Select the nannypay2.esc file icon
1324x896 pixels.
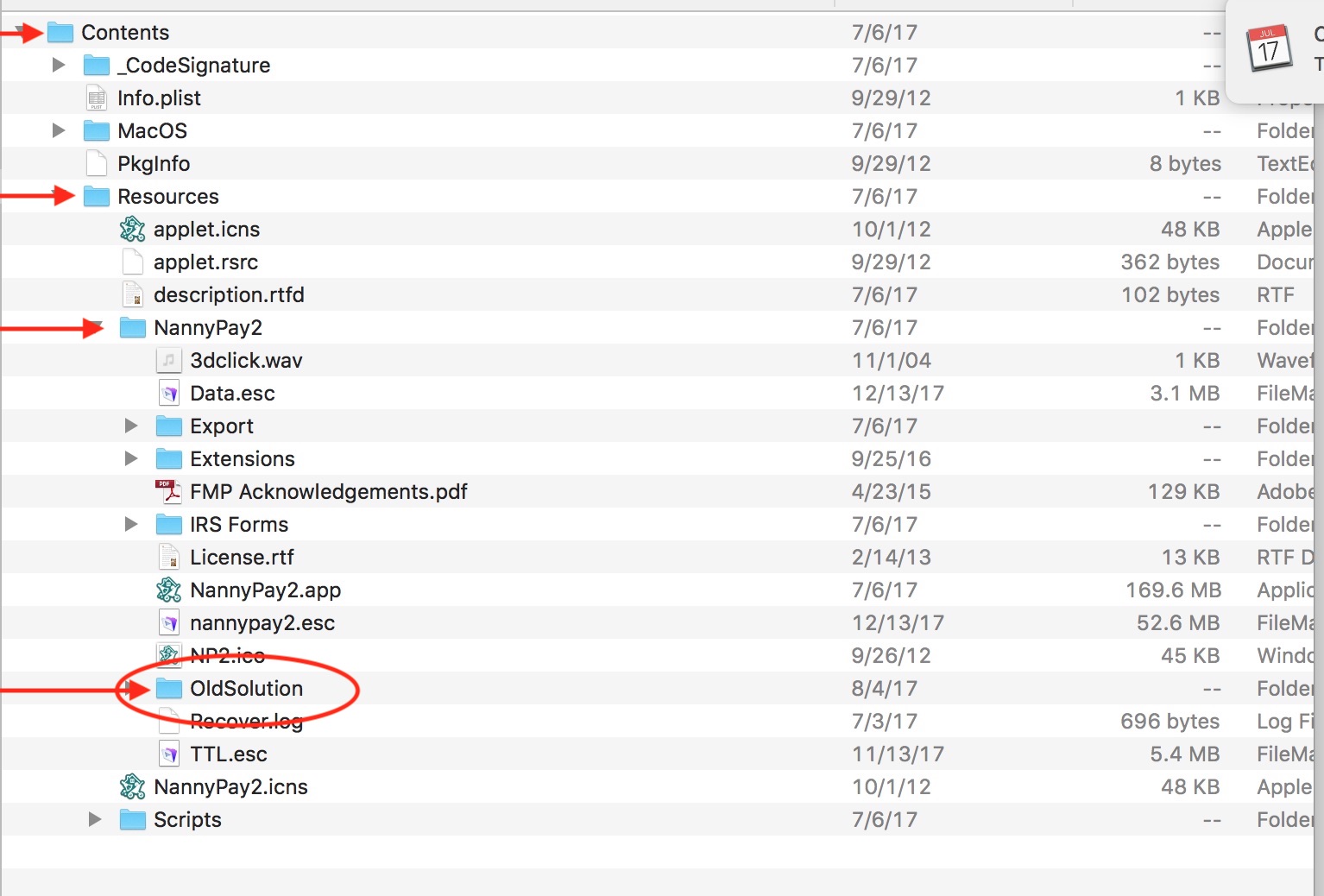[169, 623]
